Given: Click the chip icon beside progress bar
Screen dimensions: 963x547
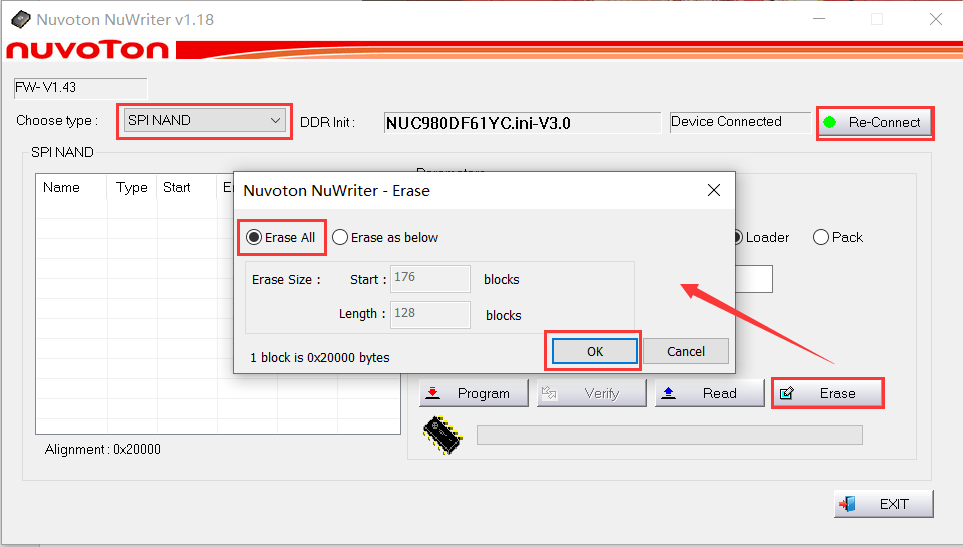Looking at the screenshot, I should click(442, 435).
